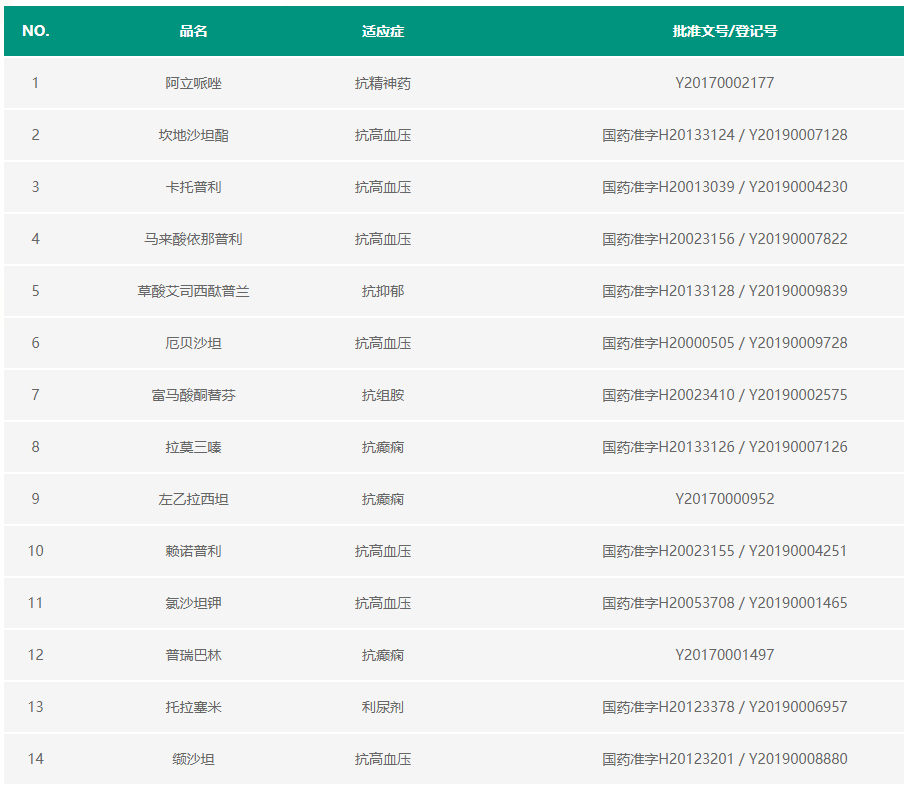Select the 氯沙坦钾 product name
This screenshot has width=908, height=789.
193,603
